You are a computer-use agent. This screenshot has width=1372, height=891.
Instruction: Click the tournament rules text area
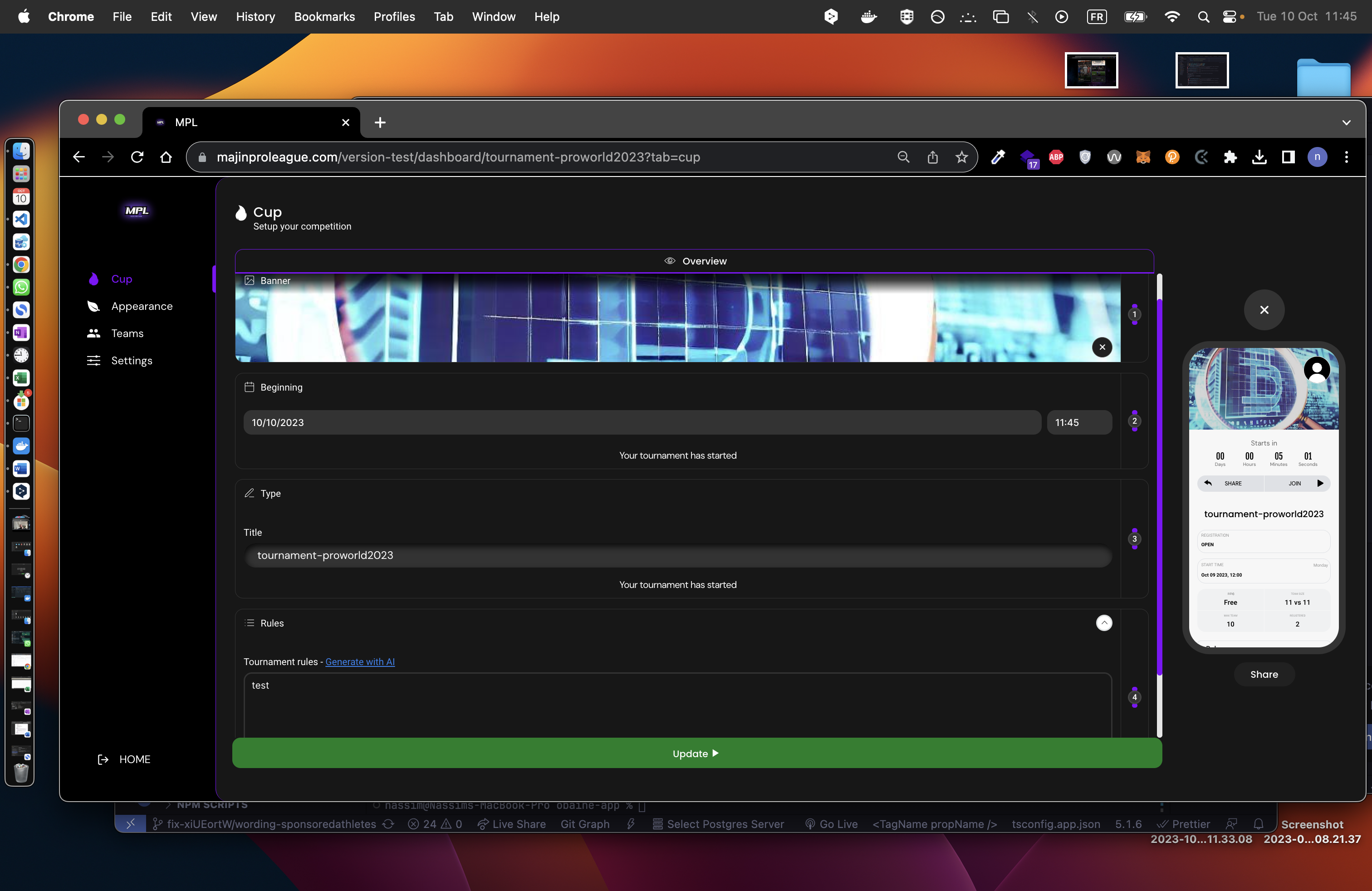tap(677, 705)
